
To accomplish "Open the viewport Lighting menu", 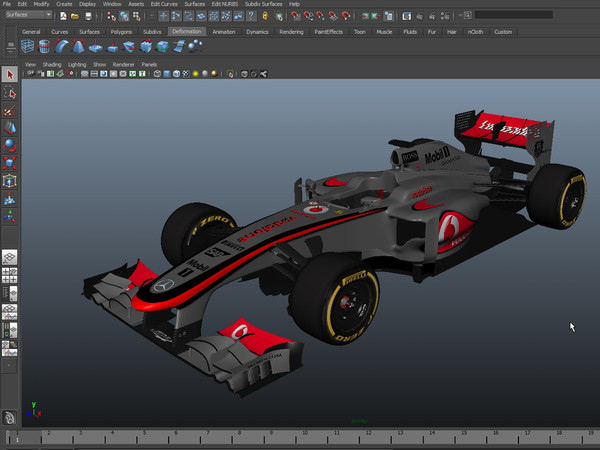I will coord(77,64).
